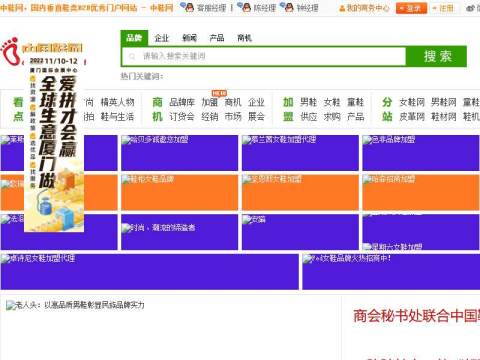Click the orange 登录 button
Screen dimensions: 480x360
tap(411, 8)
